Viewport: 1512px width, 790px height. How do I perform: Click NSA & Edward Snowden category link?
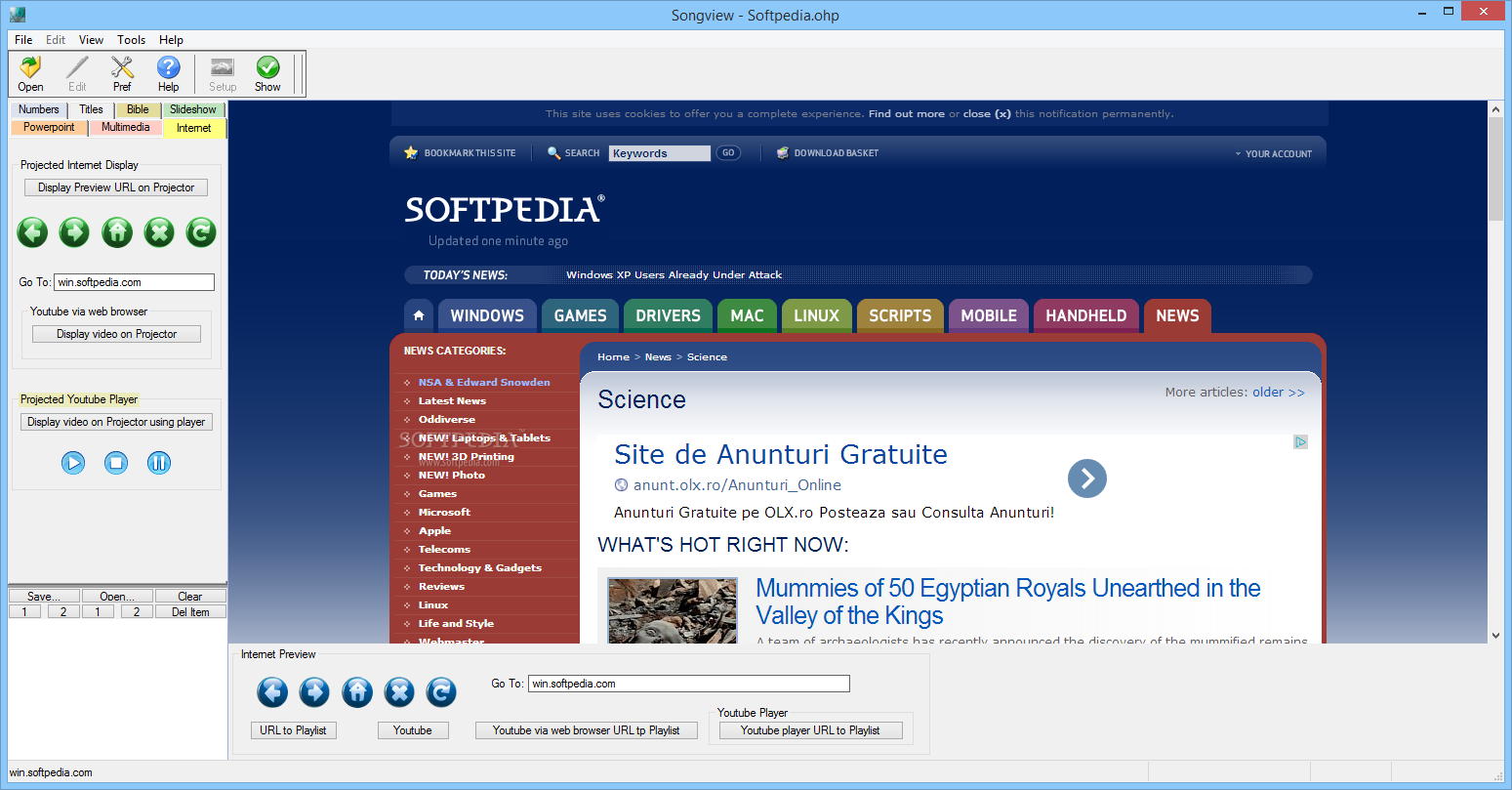[x=484, y=383]
